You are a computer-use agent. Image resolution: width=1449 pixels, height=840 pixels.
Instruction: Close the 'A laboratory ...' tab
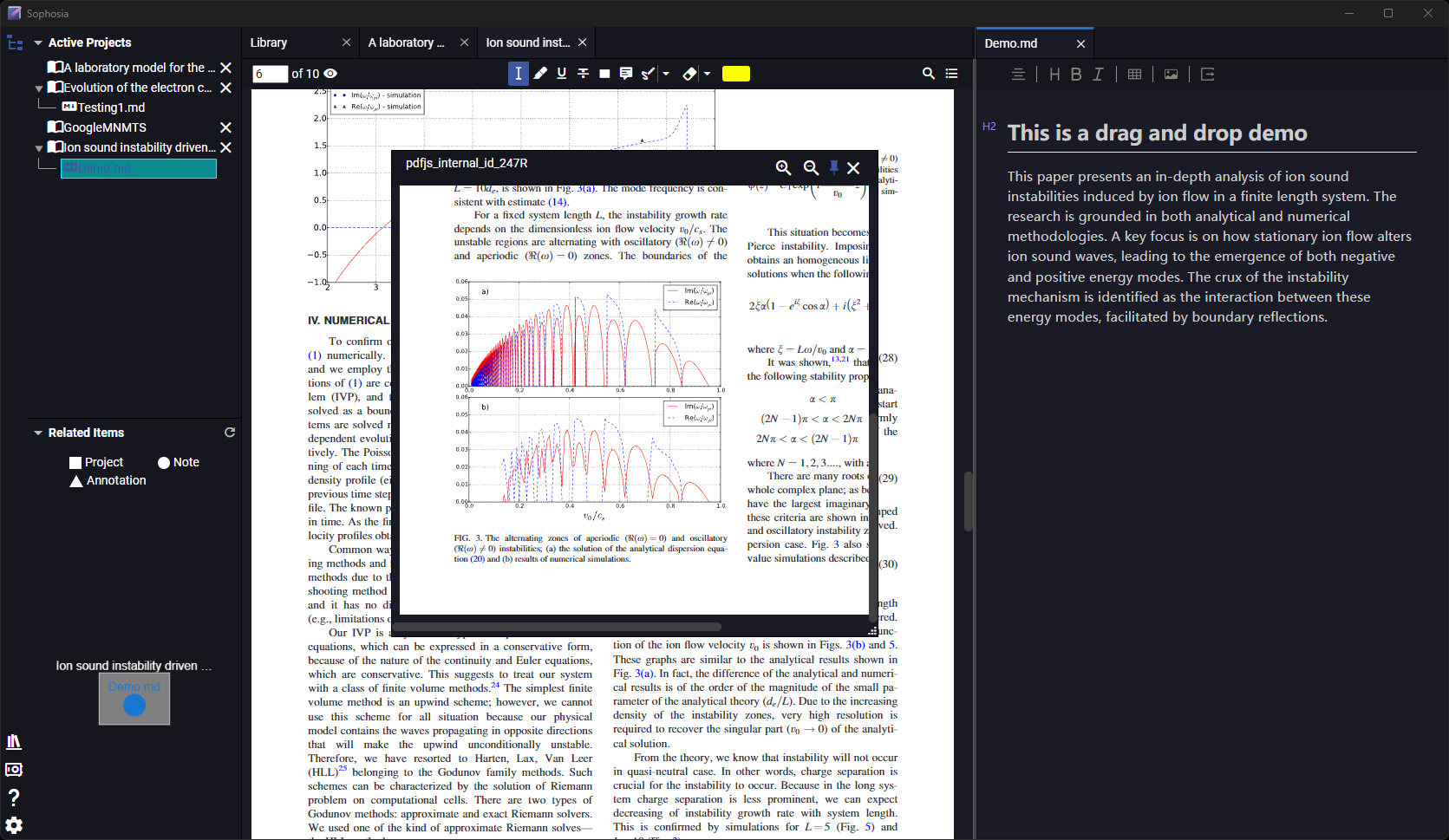465,42
